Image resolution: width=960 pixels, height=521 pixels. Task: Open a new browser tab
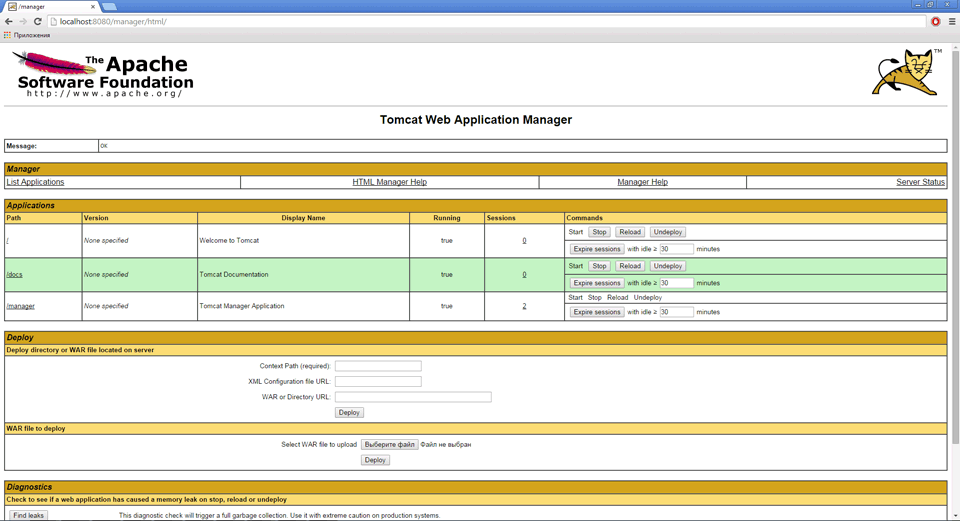pyautogui.click(x=109, y=6)
